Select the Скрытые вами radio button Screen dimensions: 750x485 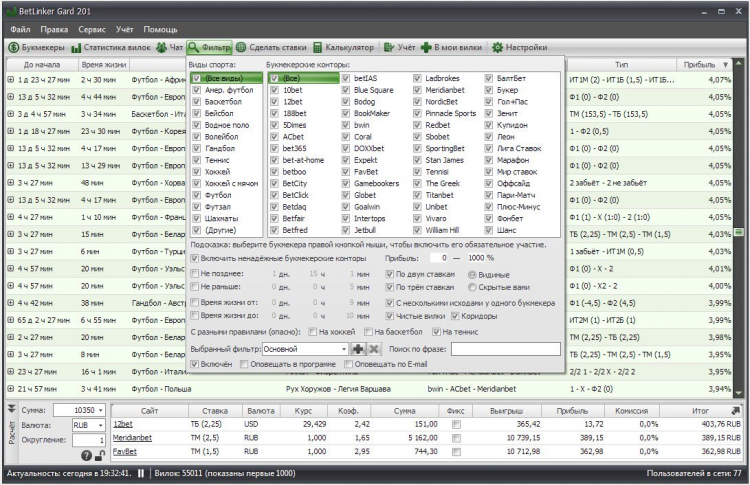pyautogui.click(x=472, y=287)
